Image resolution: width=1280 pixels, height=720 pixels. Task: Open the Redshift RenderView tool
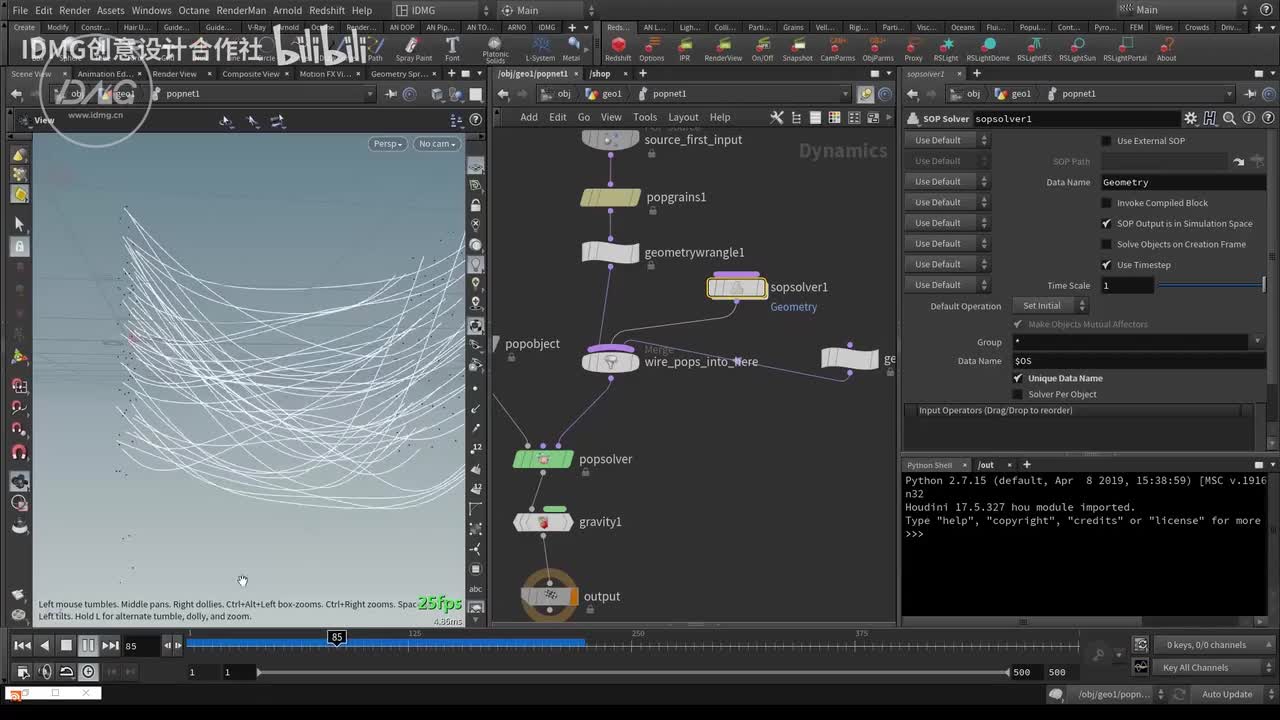point(723,49)
